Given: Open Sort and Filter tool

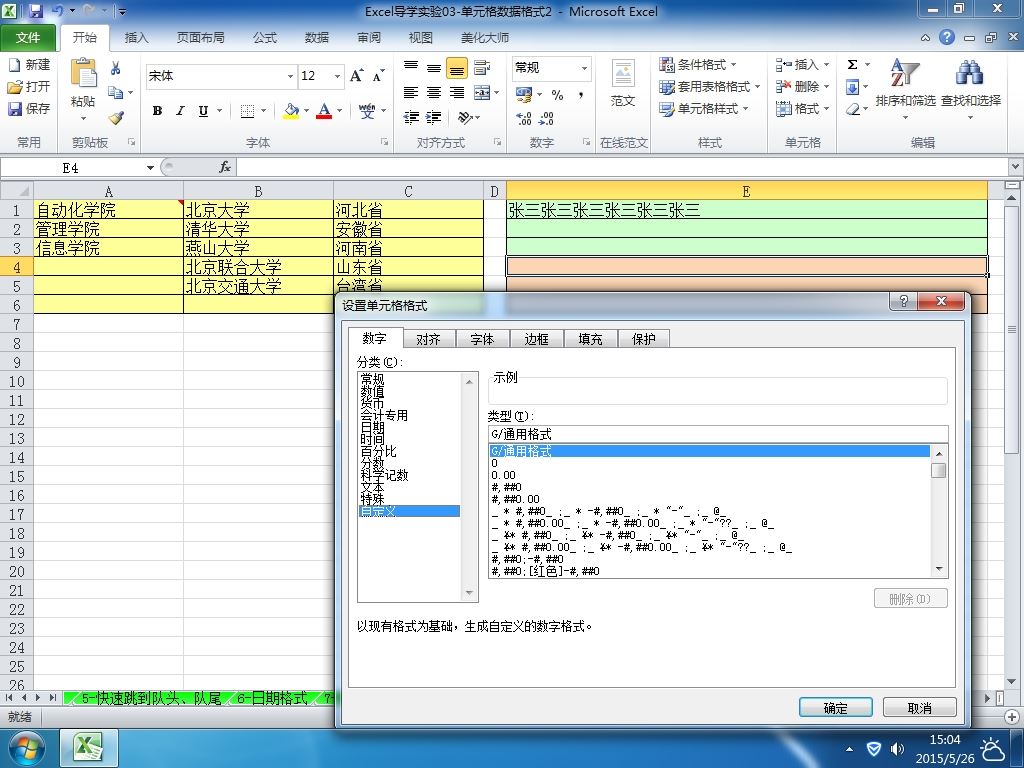Looking at the screenshot, I should [905, 89].
